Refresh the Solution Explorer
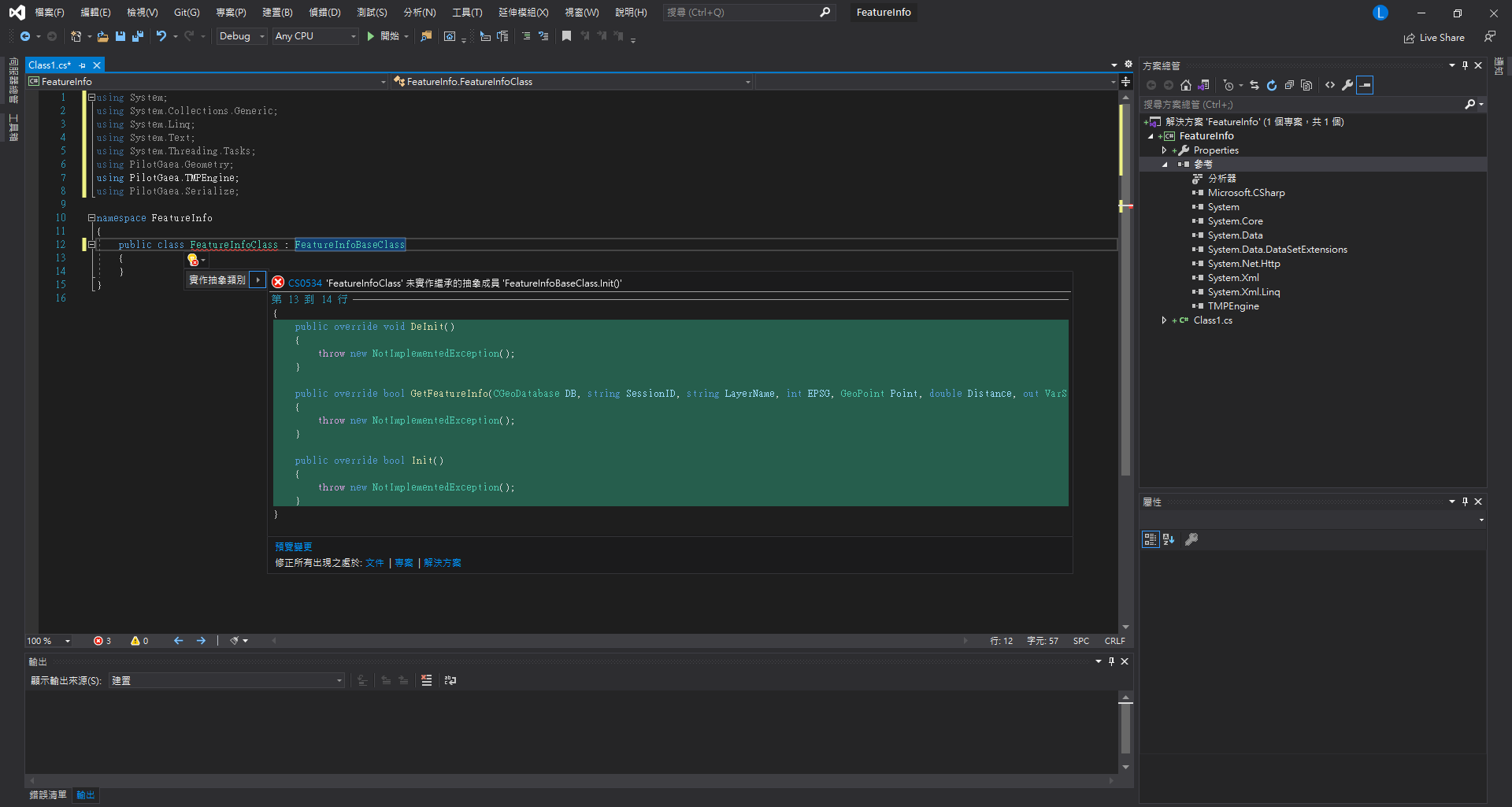1512x807 pixels. 1272,85
